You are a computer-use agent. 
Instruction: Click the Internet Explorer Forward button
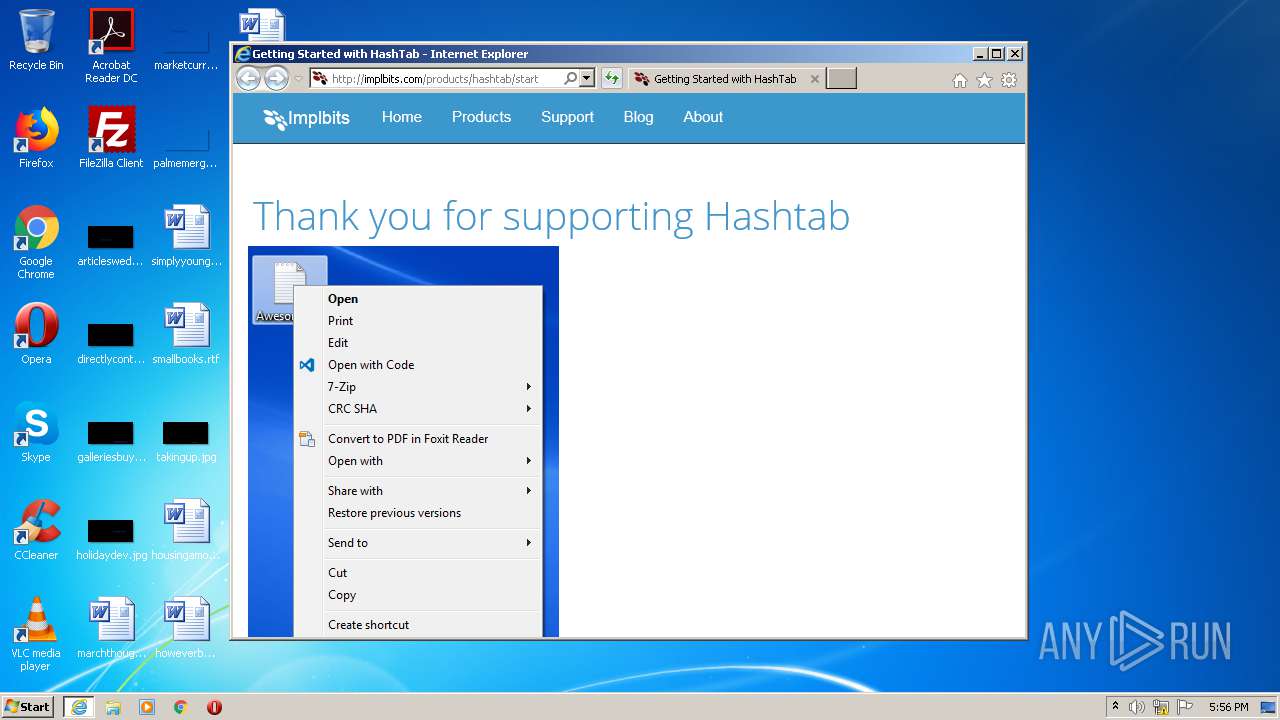[276, 79]
